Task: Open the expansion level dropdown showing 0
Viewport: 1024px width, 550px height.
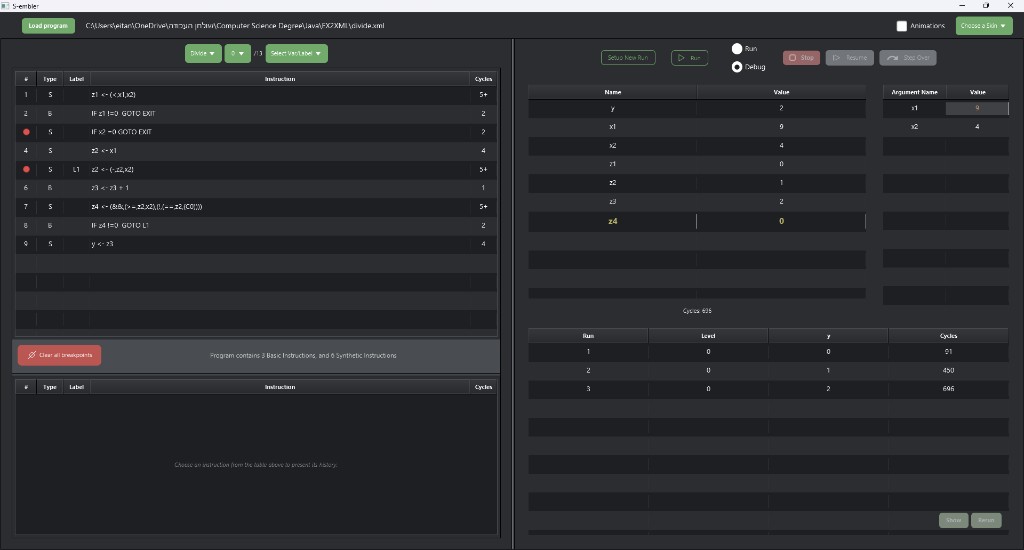Action: point(238,54)
